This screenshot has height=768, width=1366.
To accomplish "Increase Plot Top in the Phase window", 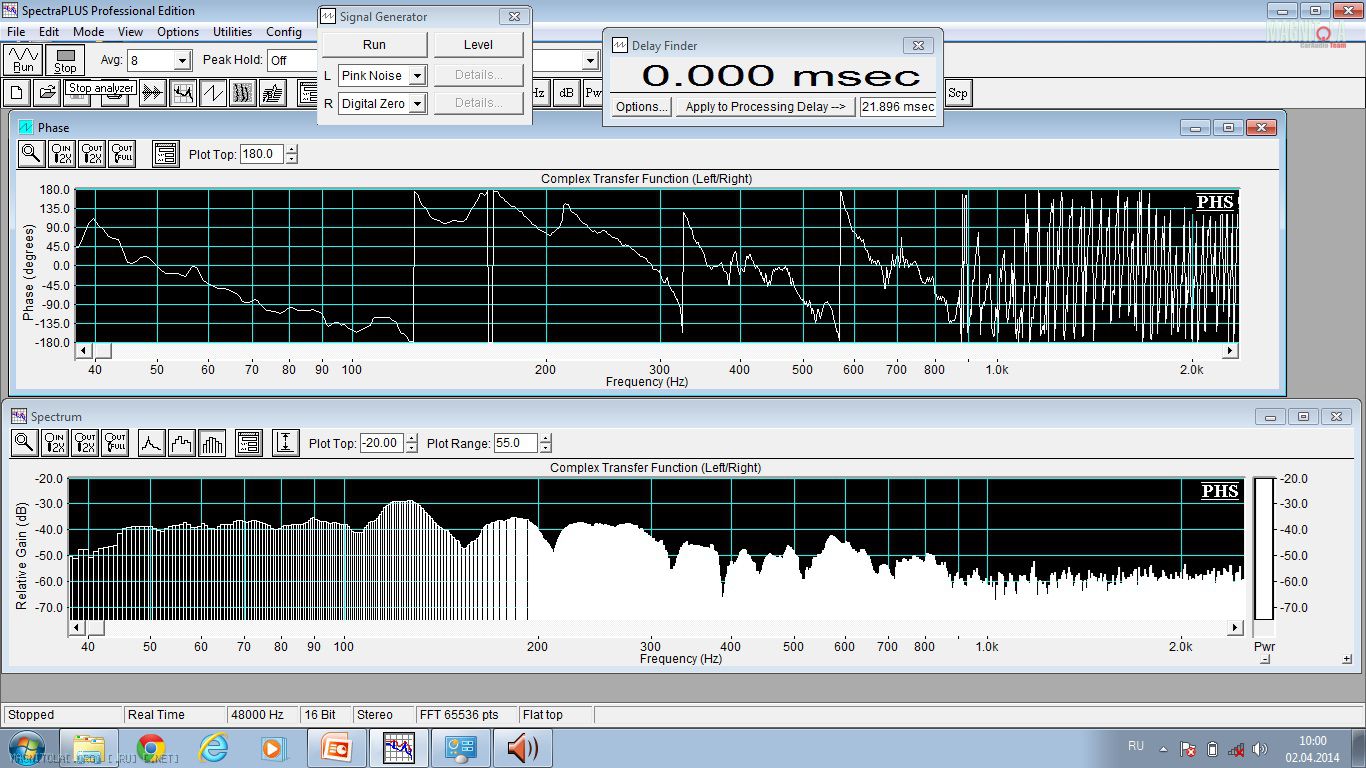I will tap(291, 150).
